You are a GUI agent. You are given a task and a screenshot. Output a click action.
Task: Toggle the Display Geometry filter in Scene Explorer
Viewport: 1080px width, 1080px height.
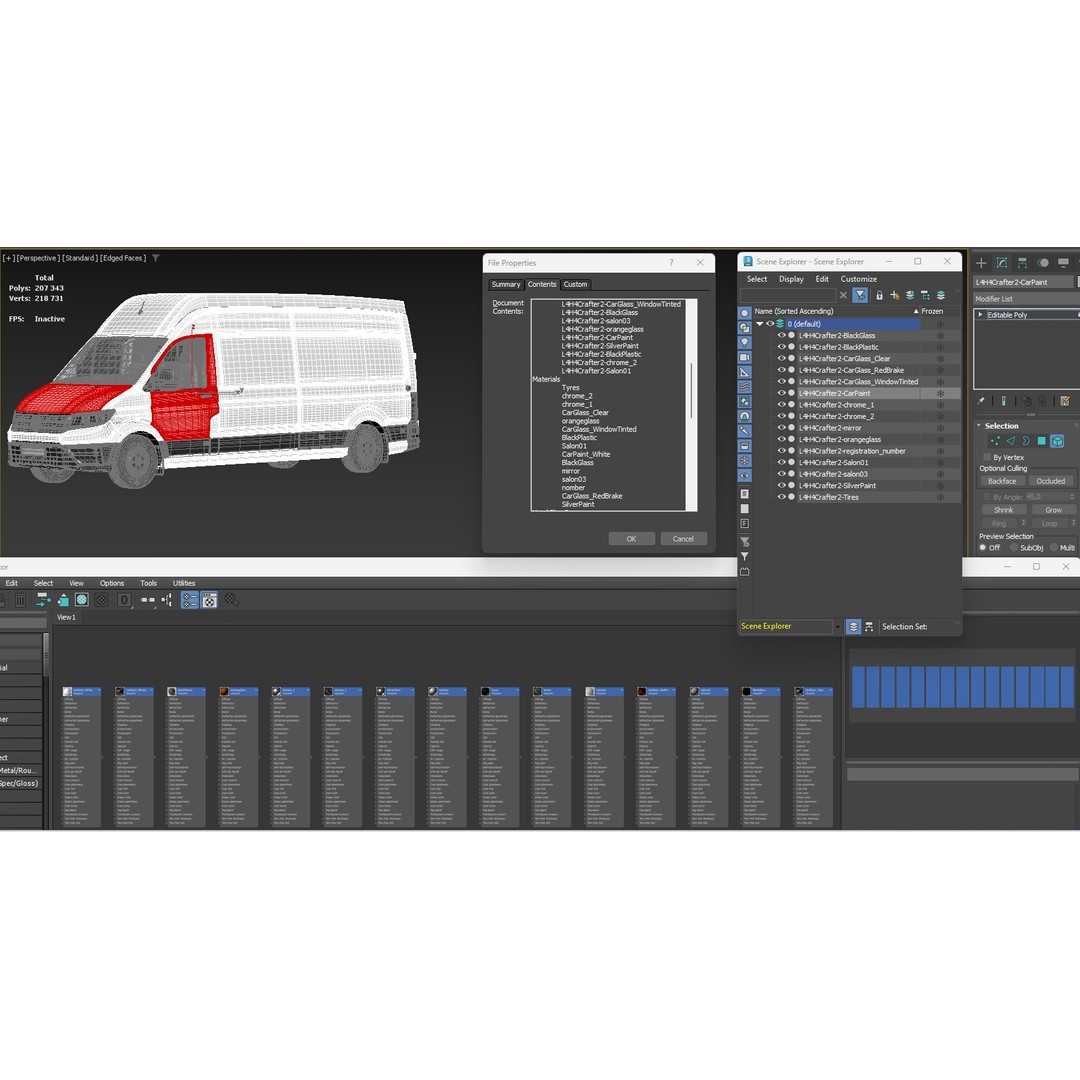(x=745, y=313)
